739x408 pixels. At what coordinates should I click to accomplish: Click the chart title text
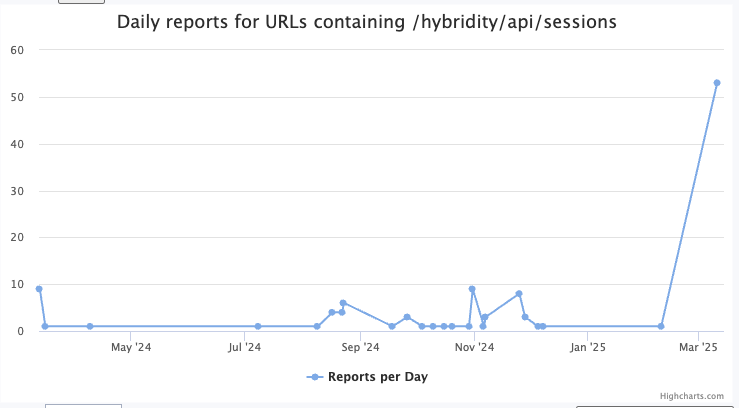(x=366, y=21)
